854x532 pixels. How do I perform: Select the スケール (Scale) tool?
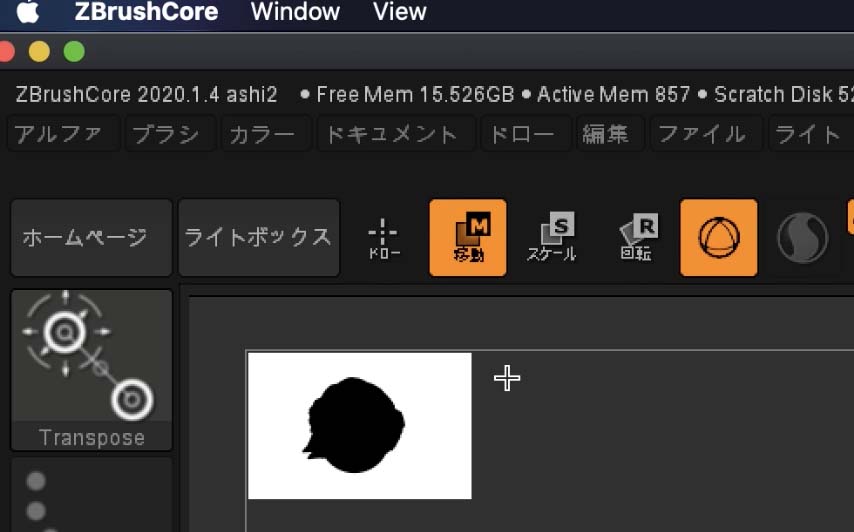pos(551,239)
